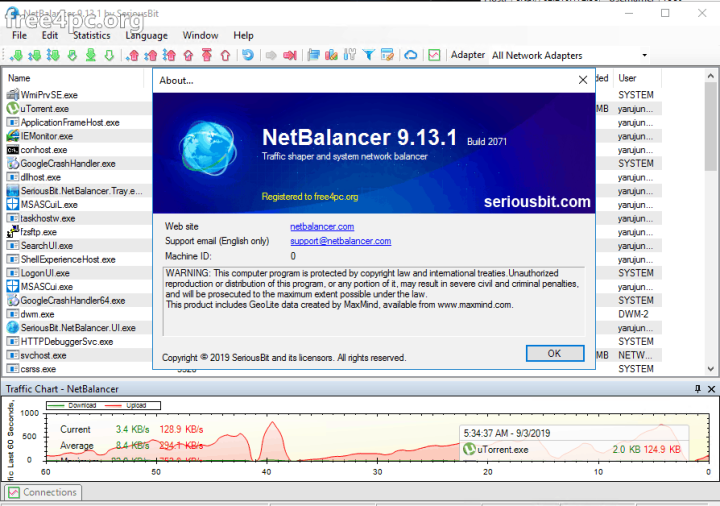Close the Traffic Chart panel
This screenshot has width=720, height=506.
tap(711, 389)
